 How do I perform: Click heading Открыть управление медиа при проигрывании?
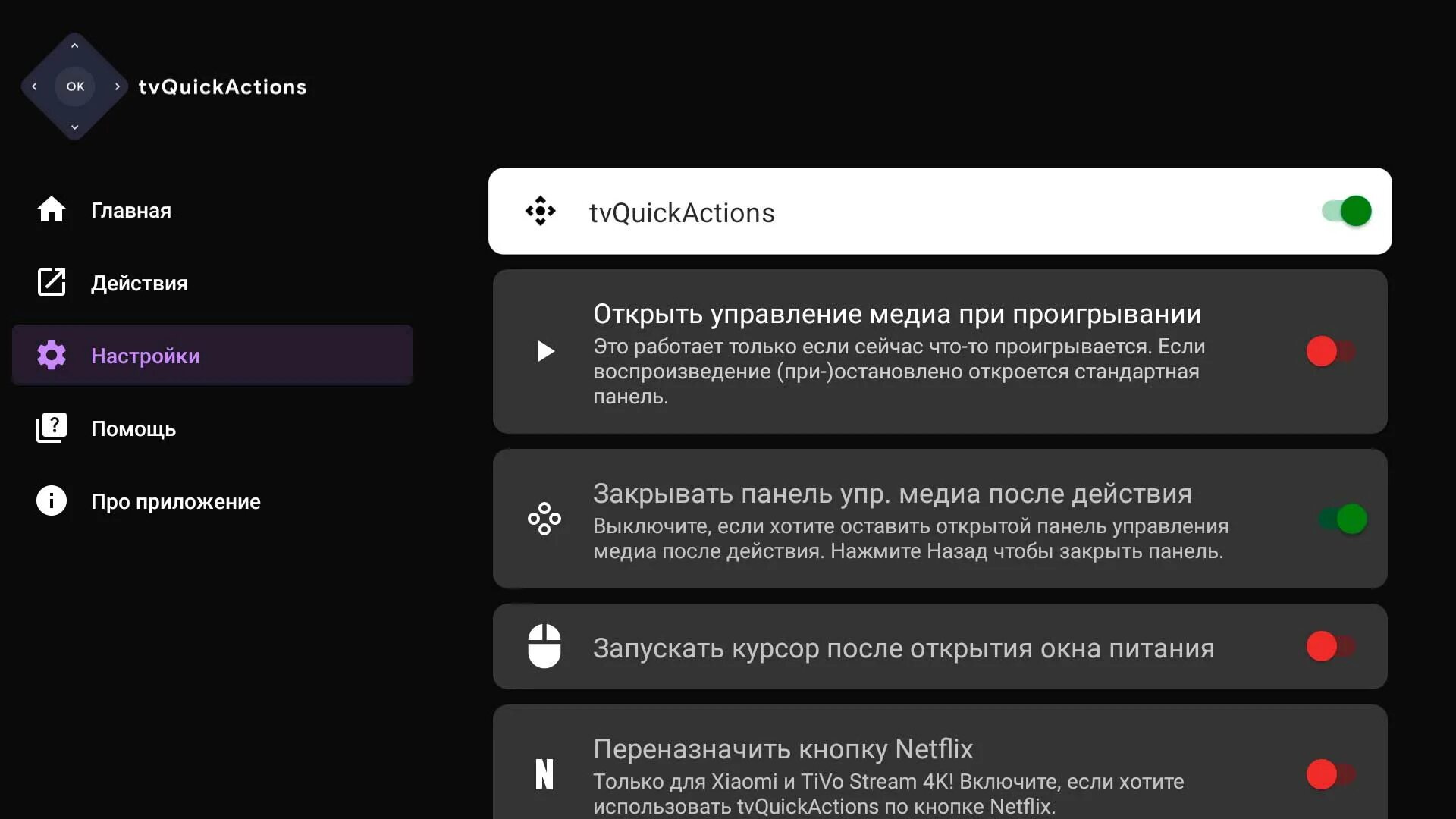(897, 314)
